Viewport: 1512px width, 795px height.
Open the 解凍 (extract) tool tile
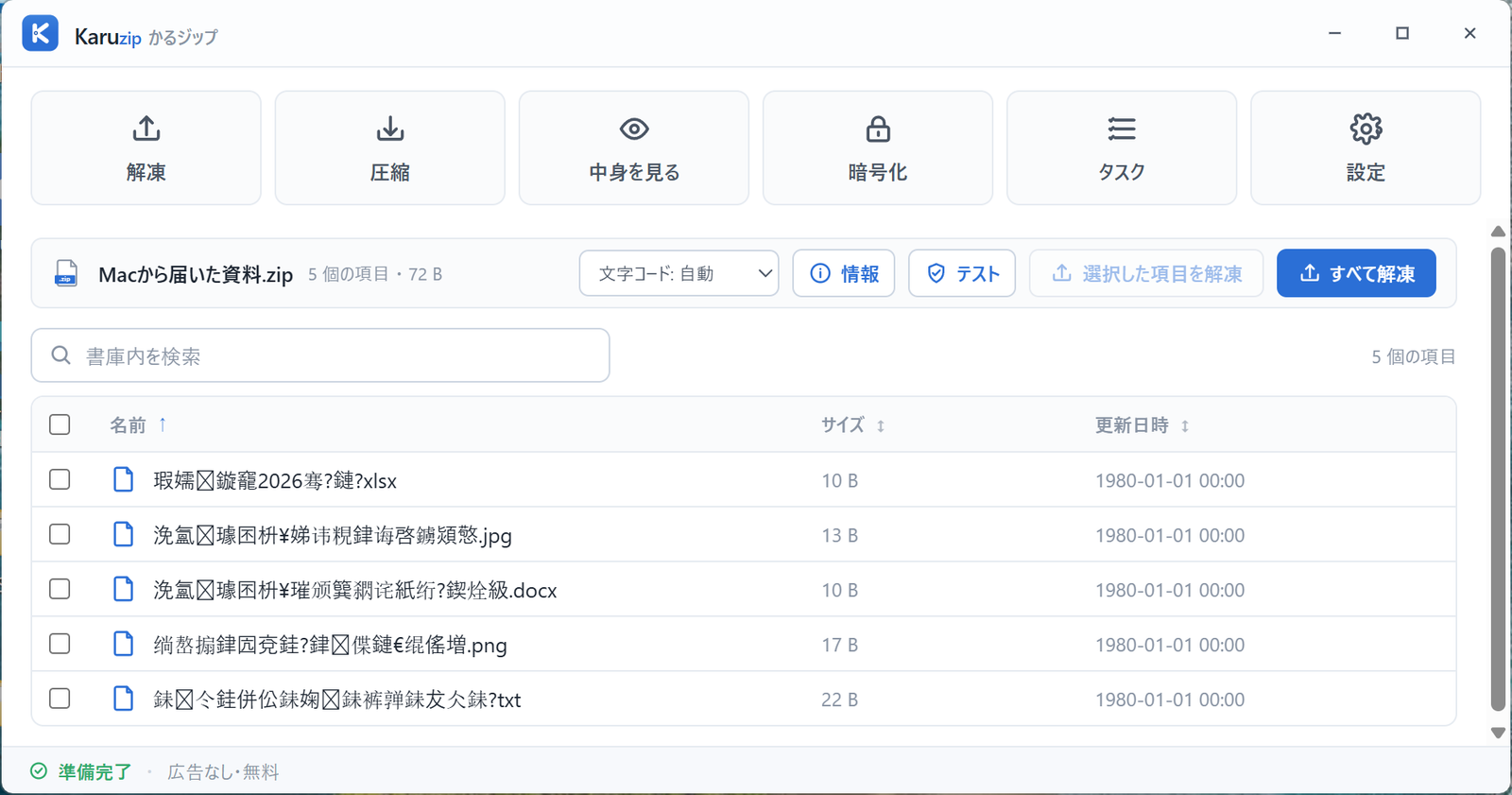(x=146, y=147)
